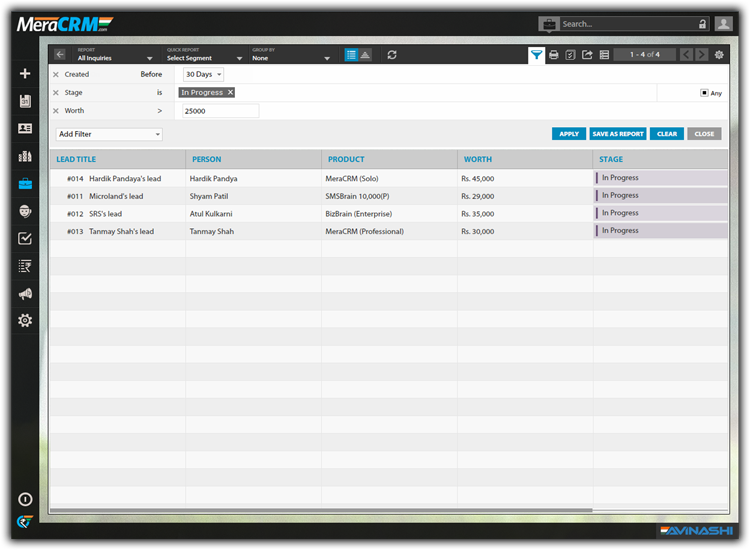Open the 30 Days dropdown
The width and height of the screenshot is (750, 550).
click(203, 74)
